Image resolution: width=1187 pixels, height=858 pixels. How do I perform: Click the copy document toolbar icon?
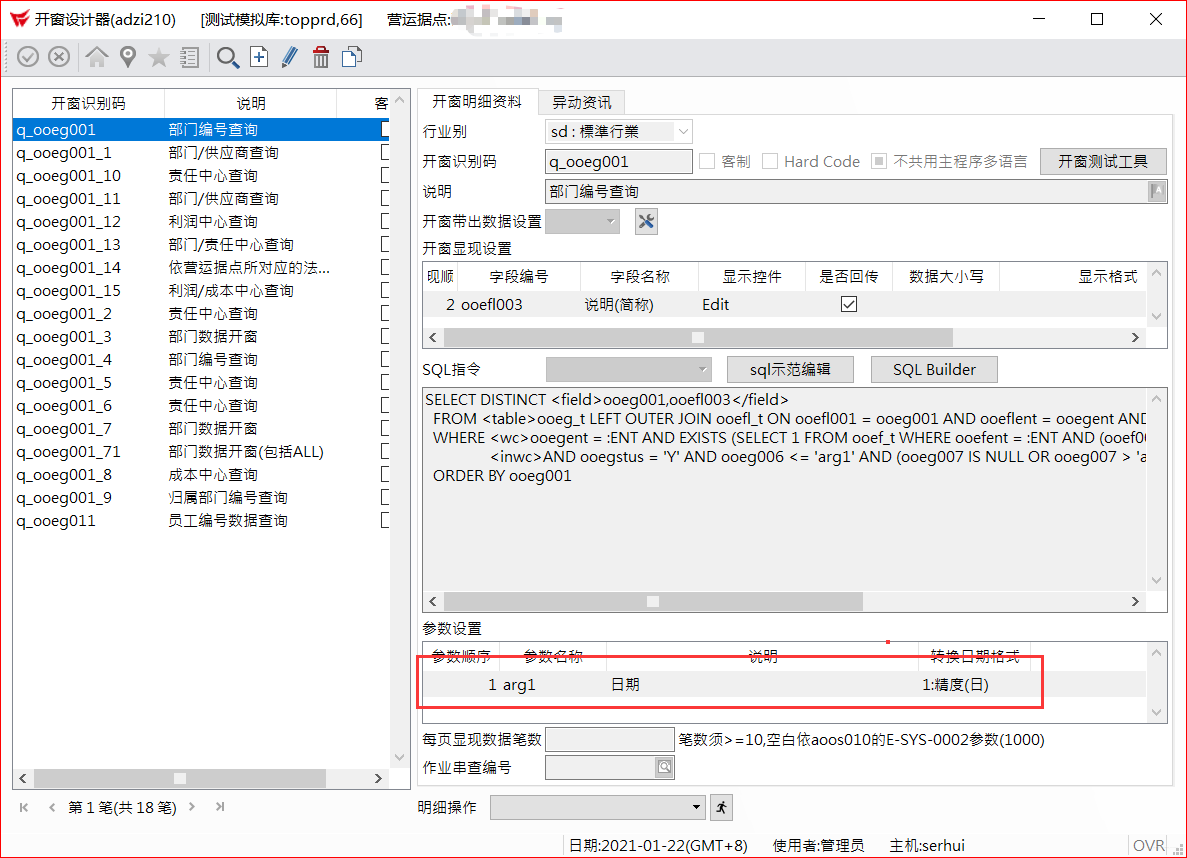tap(352, 57)
